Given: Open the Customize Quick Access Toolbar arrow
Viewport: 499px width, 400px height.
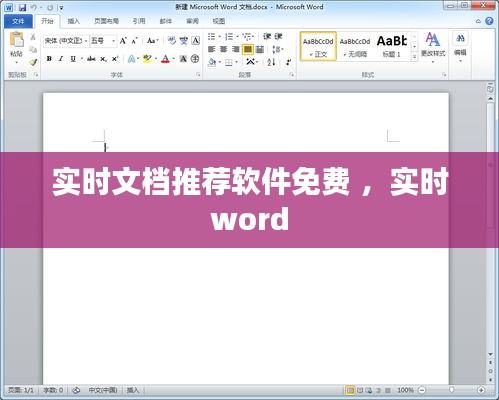Looking at the screenshot, I should point(61,8).
